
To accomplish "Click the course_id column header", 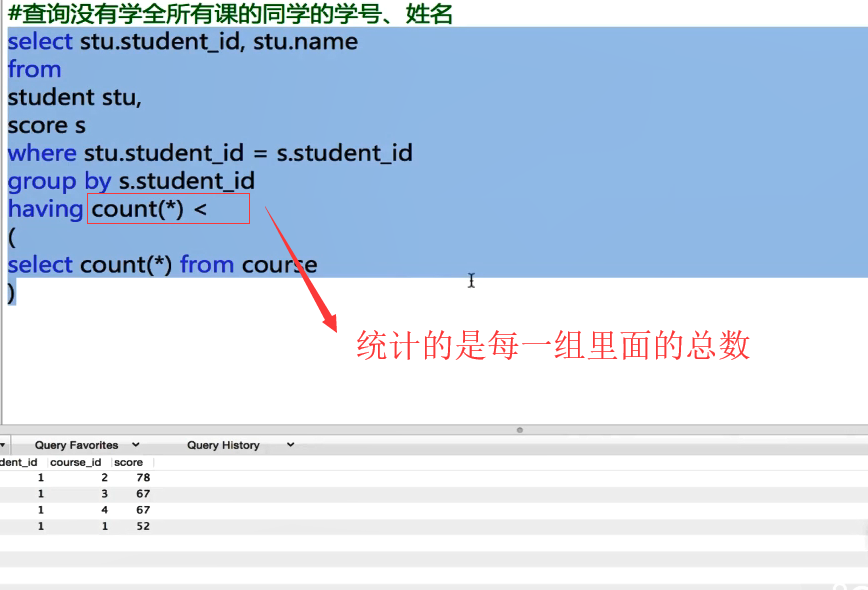I will point(76,462).
